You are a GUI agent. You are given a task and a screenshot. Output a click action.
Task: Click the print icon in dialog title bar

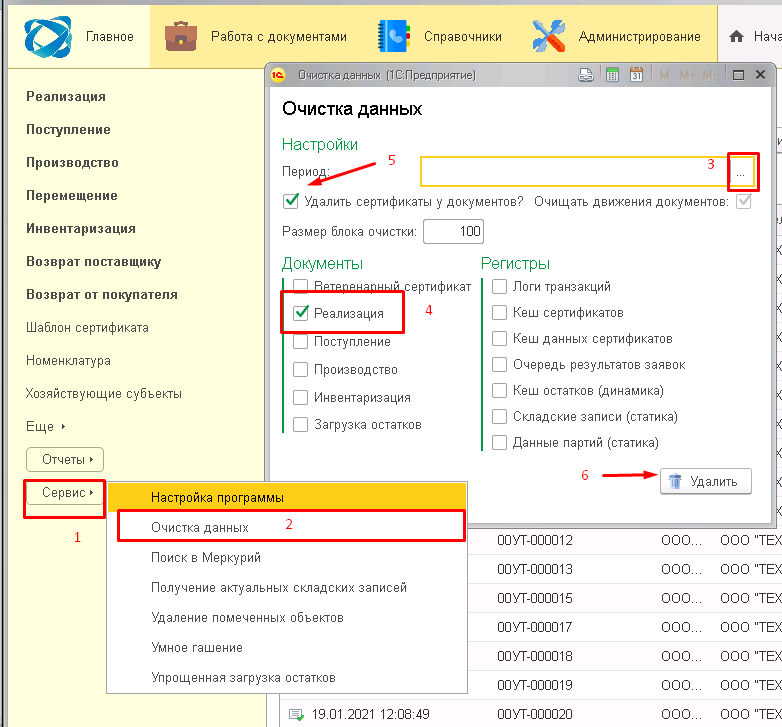(588, 75)
